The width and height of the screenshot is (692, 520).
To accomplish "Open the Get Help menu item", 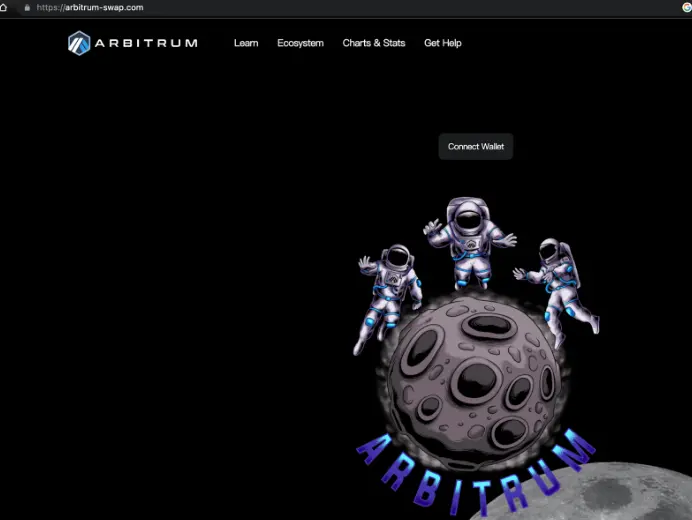I will tap(443, 43).
